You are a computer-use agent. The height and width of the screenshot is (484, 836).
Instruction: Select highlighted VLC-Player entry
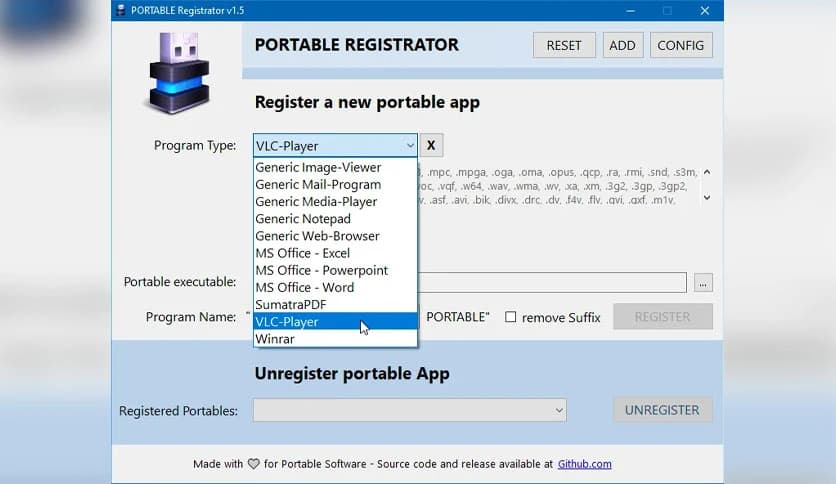[335, 321]
